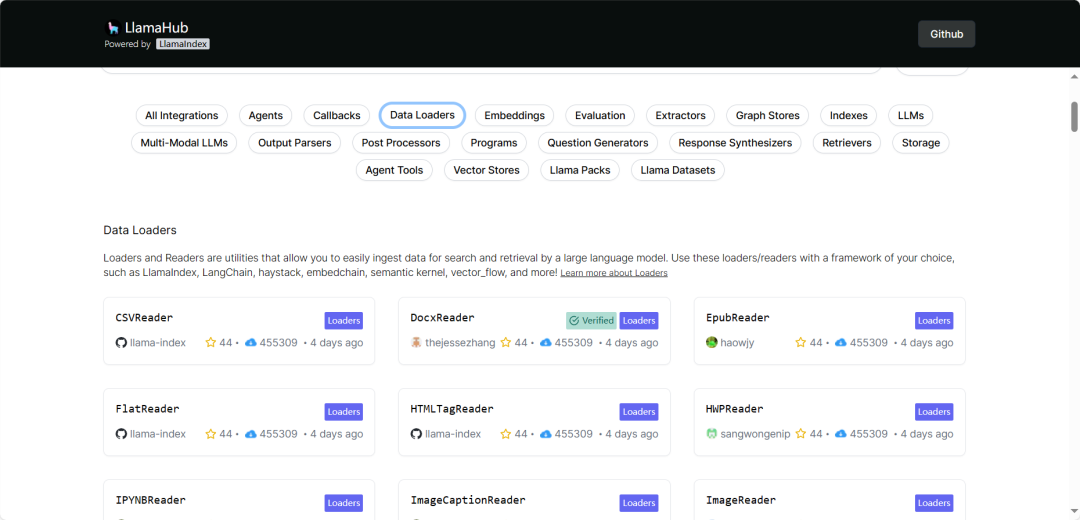Image resolution: width=1080 pixels, height=520 pixels.
Task: Click Loaders tag on HWPReader card
Action: pyautogui.click(x=934, y=412)
